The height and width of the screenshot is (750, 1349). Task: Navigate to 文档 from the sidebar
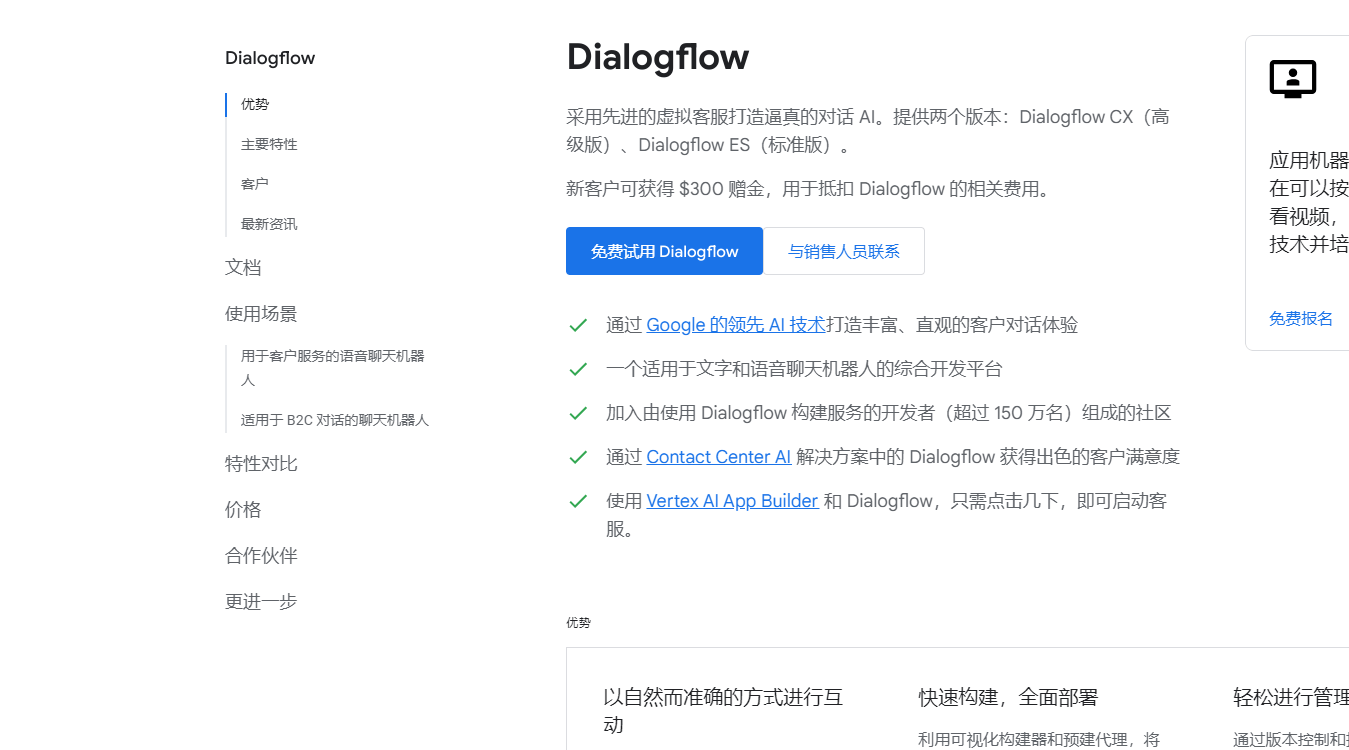pos(243,267)
